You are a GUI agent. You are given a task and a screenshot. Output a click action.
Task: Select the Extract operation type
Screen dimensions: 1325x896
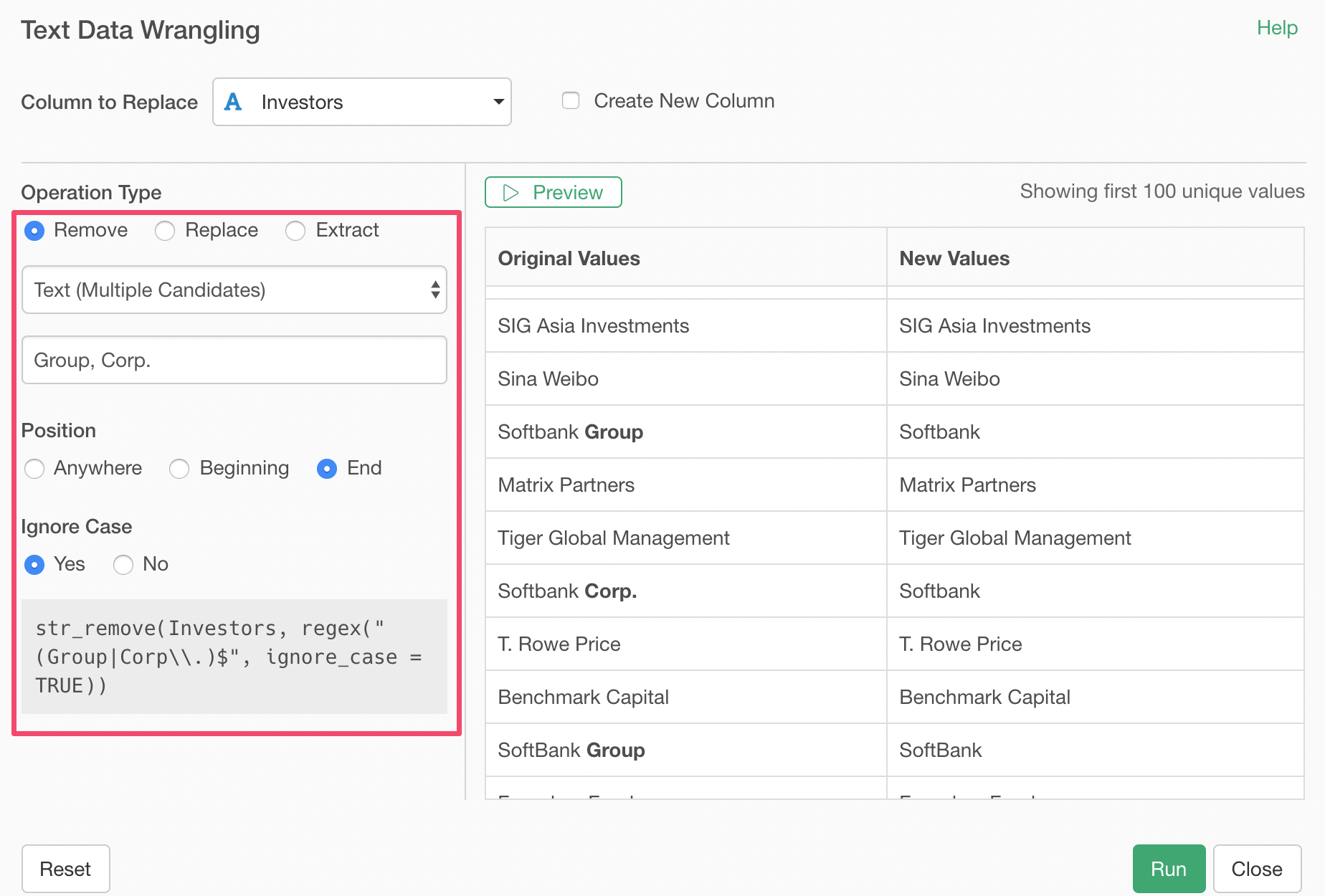tap(295, 230)
